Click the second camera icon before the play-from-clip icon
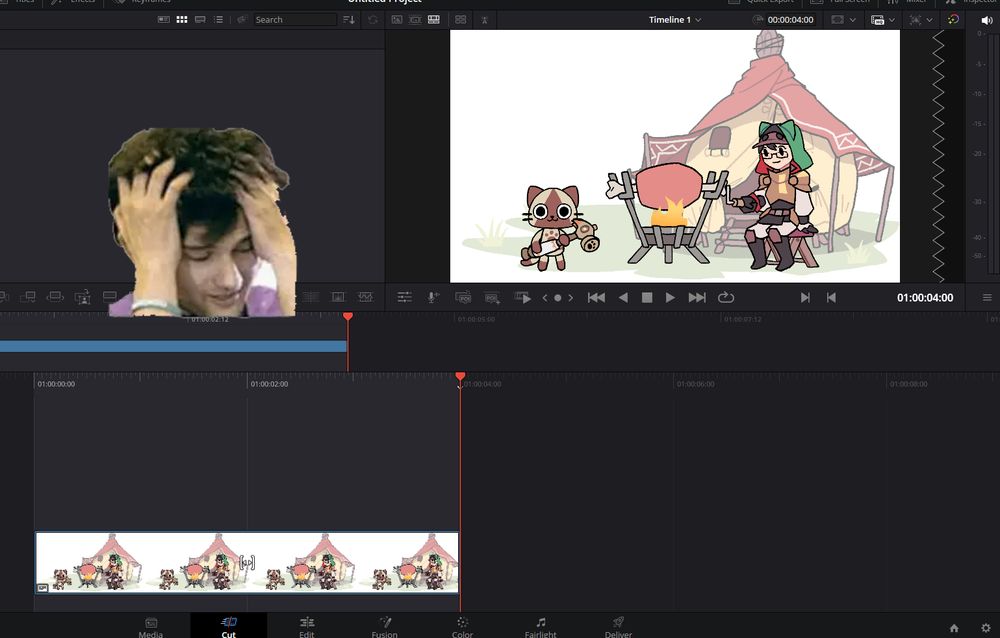This screenshot has height=638, width=1000. click(492, 297)
